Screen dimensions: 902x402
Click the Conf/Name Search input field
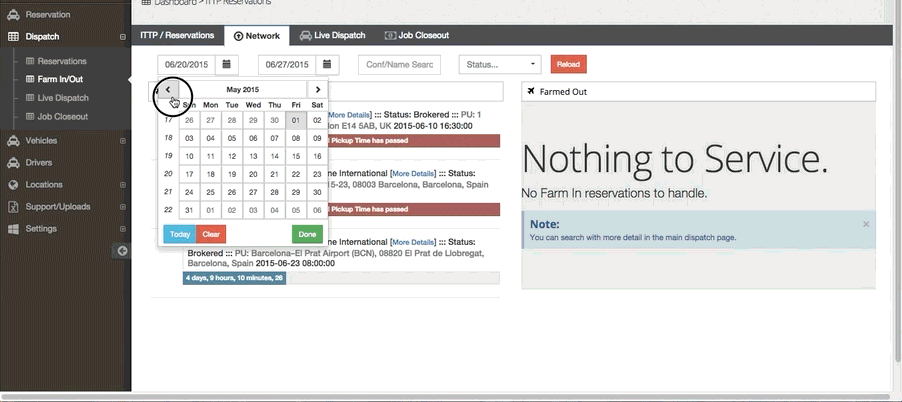(399, 64)
